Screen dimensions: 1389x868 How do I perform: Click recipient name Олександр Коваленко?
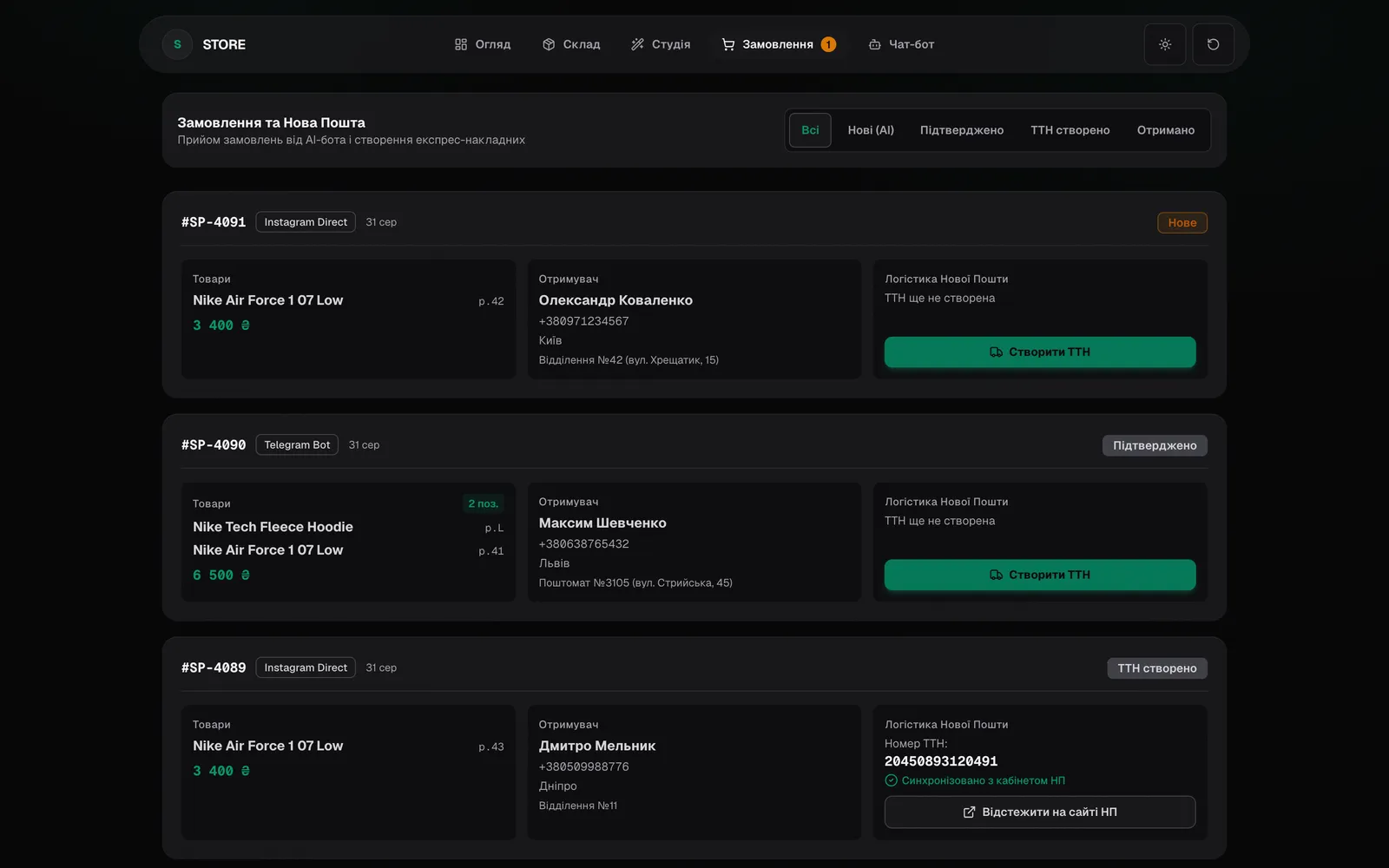tap(616, 300)
